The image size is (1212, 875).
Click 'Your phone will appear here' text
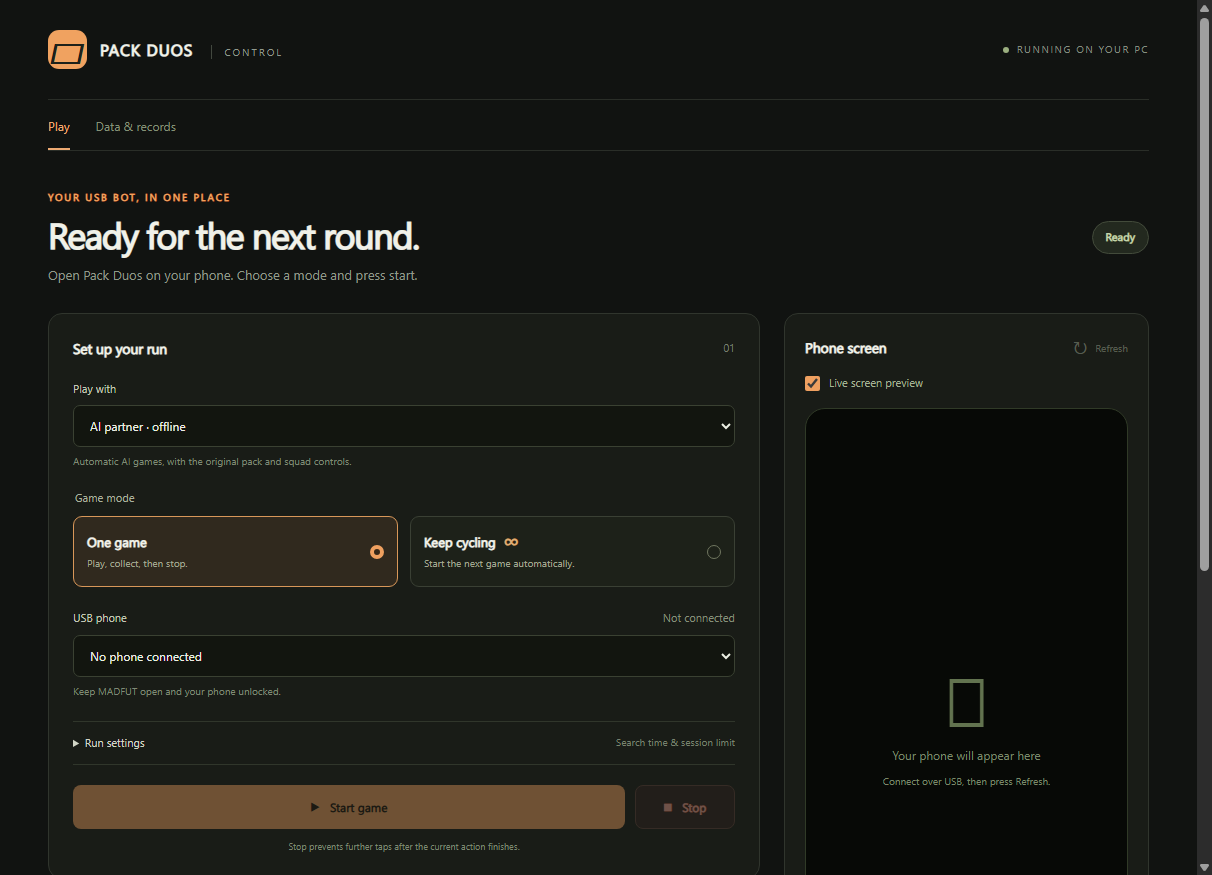click(966, 756)
